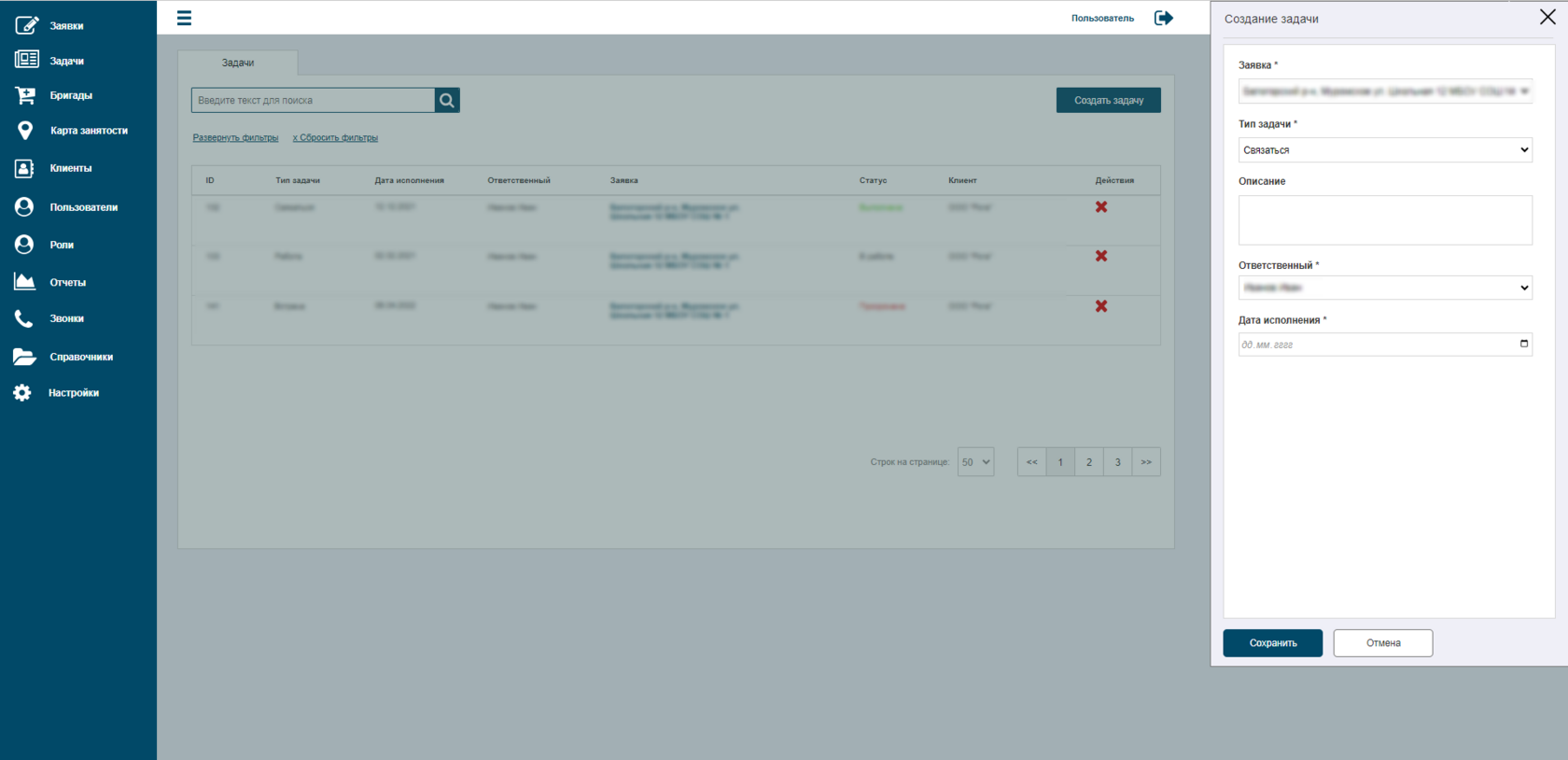Click into the Описание text area
1568x760 pixels.
(x=1385, y=220)
